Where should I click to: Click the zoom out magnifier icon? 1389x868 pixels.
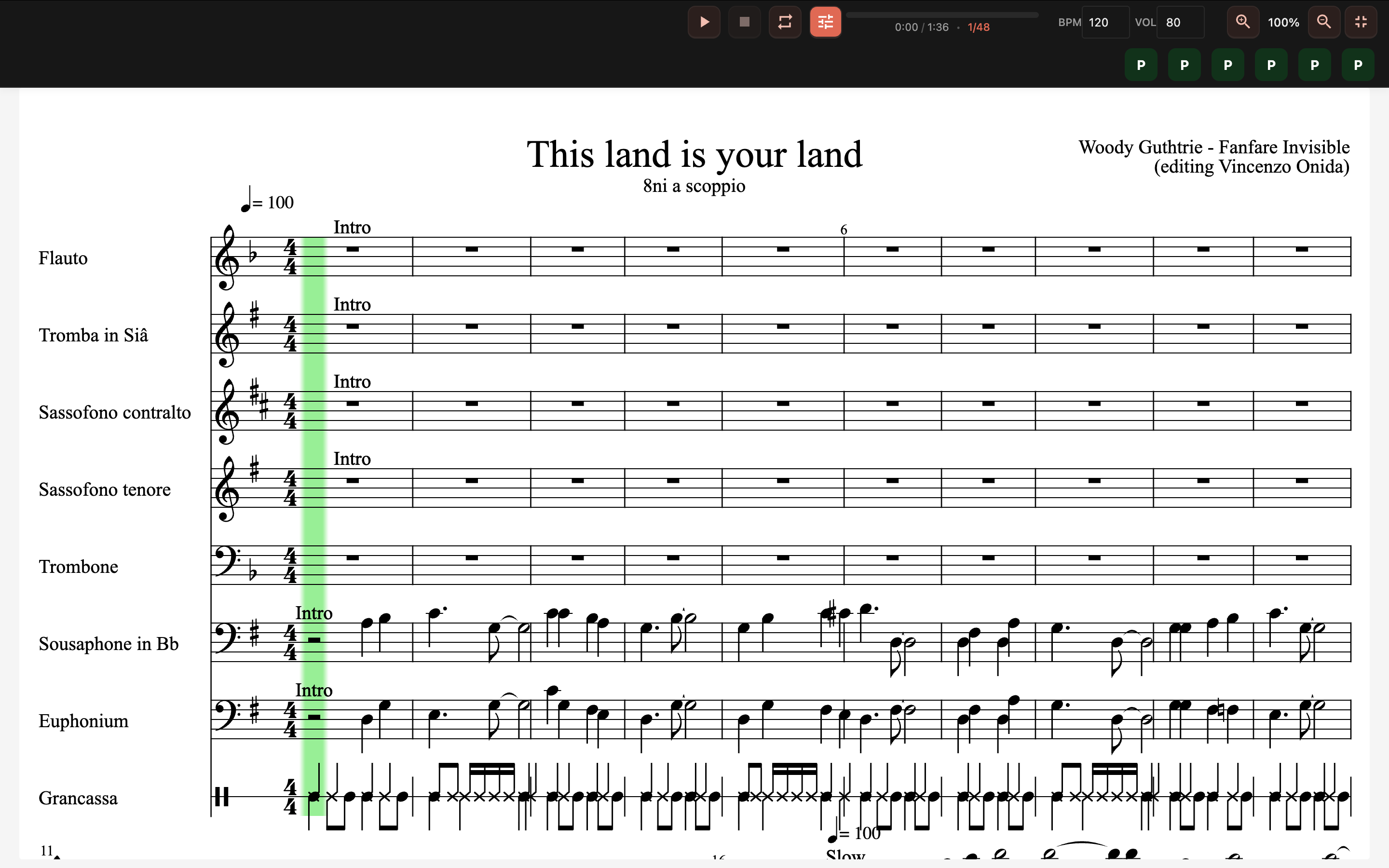tap(1323, 22)
